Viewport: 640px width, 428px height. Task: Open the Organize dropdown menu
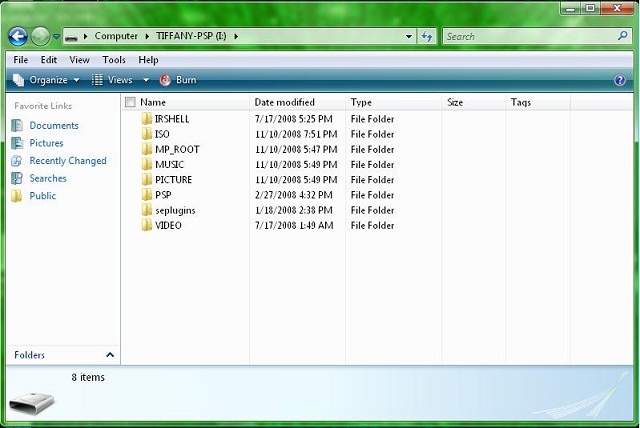pos(47,80)
